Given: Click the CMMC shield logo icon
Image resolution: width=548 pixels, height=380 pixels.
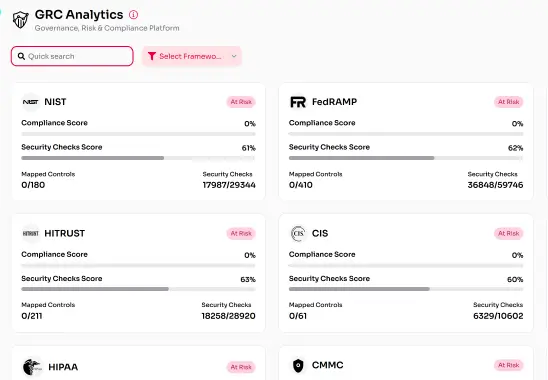Looking at the screenshot, I should (298, 365).
